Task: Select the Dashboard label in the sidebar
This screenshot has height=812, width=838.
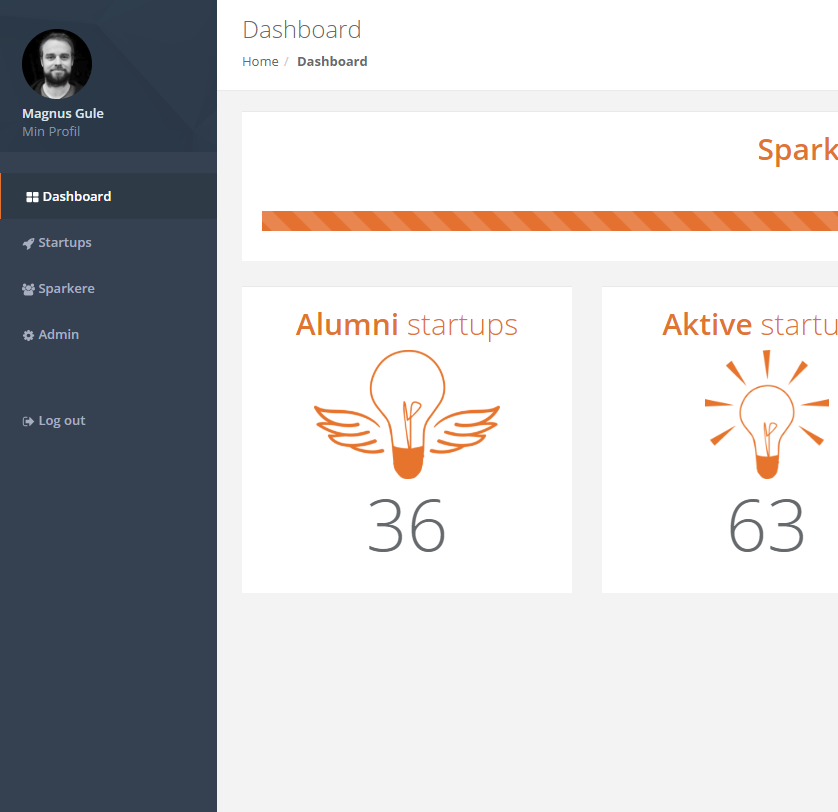Action: click(x=77, y=197)
